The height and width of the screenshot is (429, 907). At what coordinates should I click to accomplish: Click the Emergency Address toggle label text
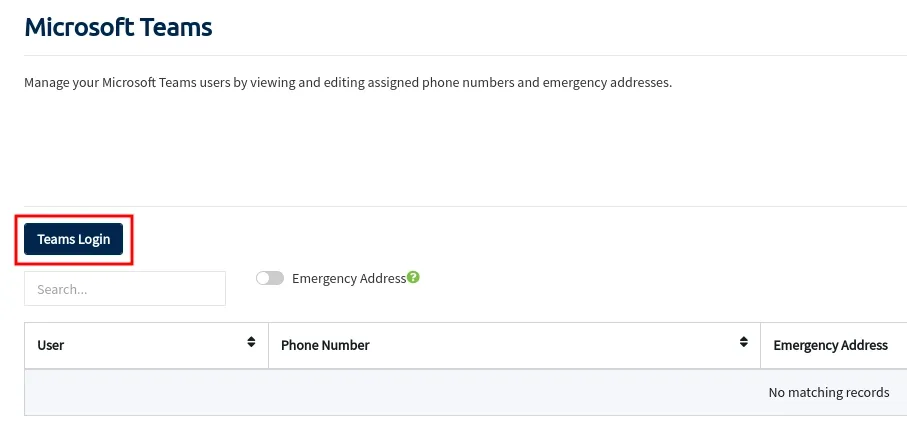[x=349, y=278]
